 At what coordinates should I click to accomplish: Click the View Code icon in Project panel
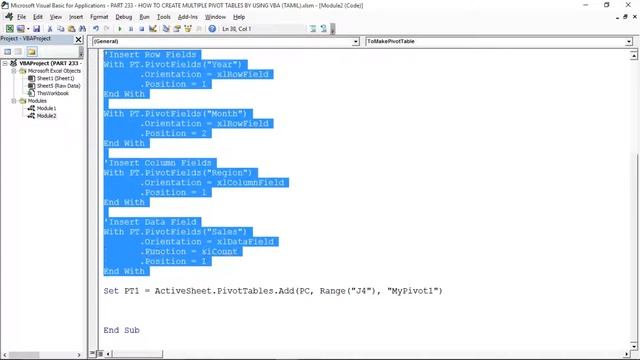[x=8, y=51]
